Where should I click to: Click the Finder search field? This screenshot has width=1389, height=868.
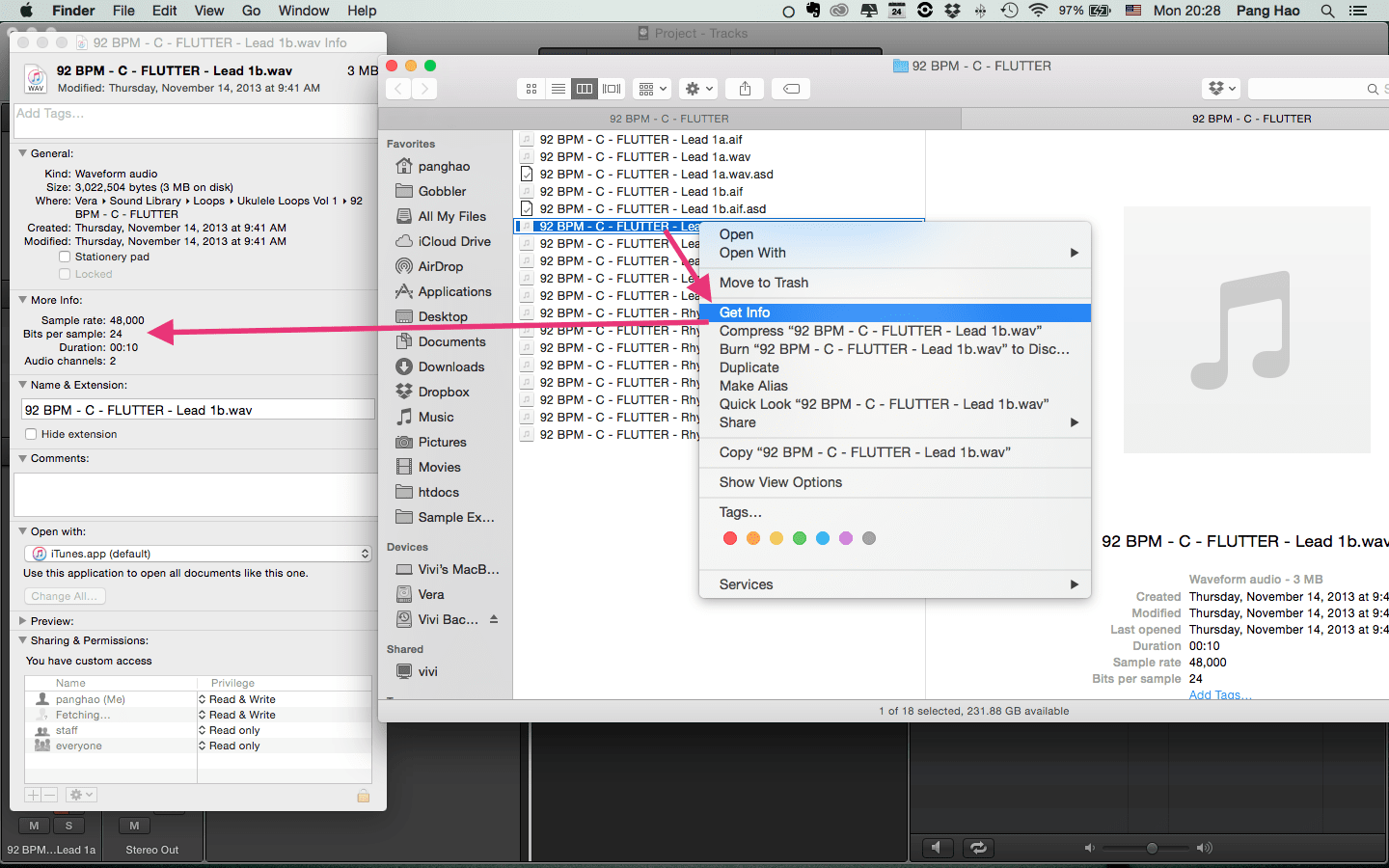point(1319,89)
